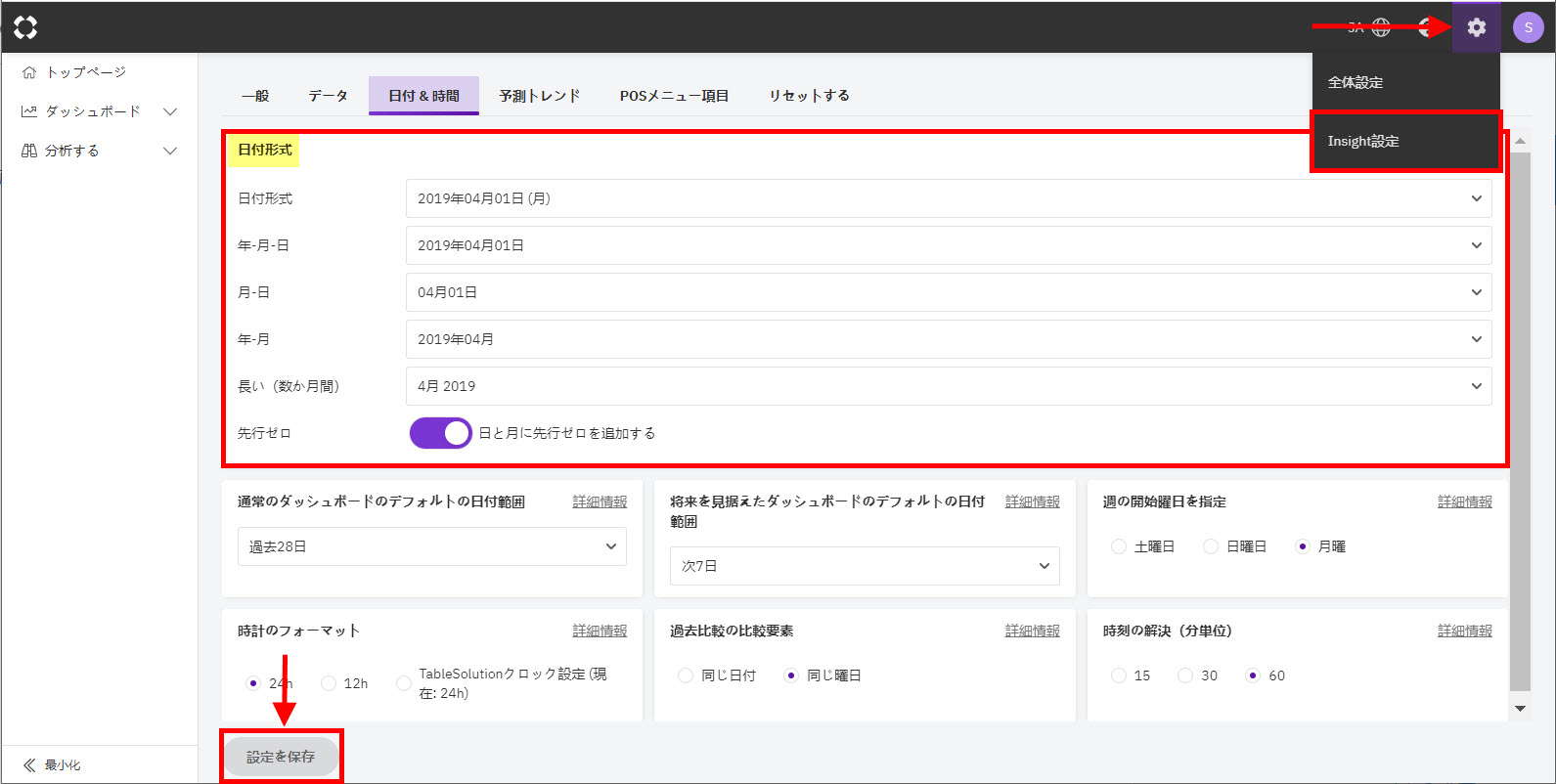Screen dimensions: 1556x784
Task: Click the book icon beside 分析する
Action: [29, 151]
